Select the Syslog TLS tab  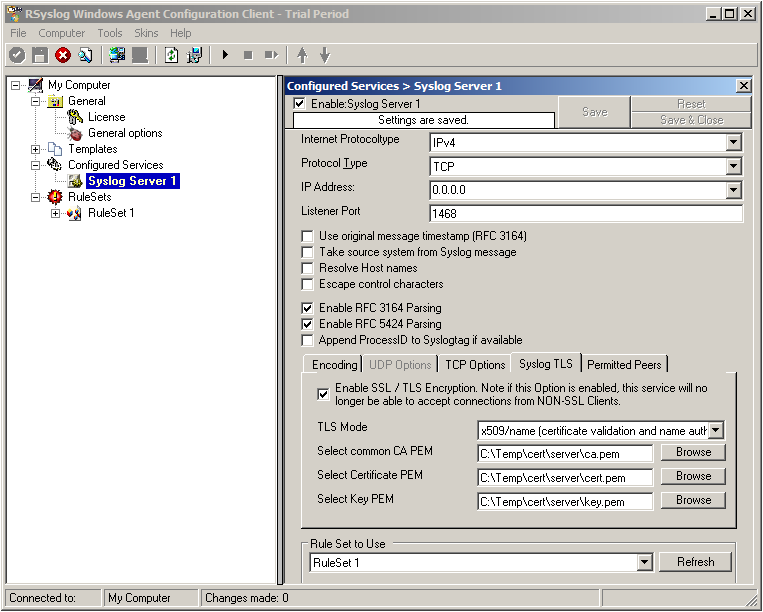[545, 363]
